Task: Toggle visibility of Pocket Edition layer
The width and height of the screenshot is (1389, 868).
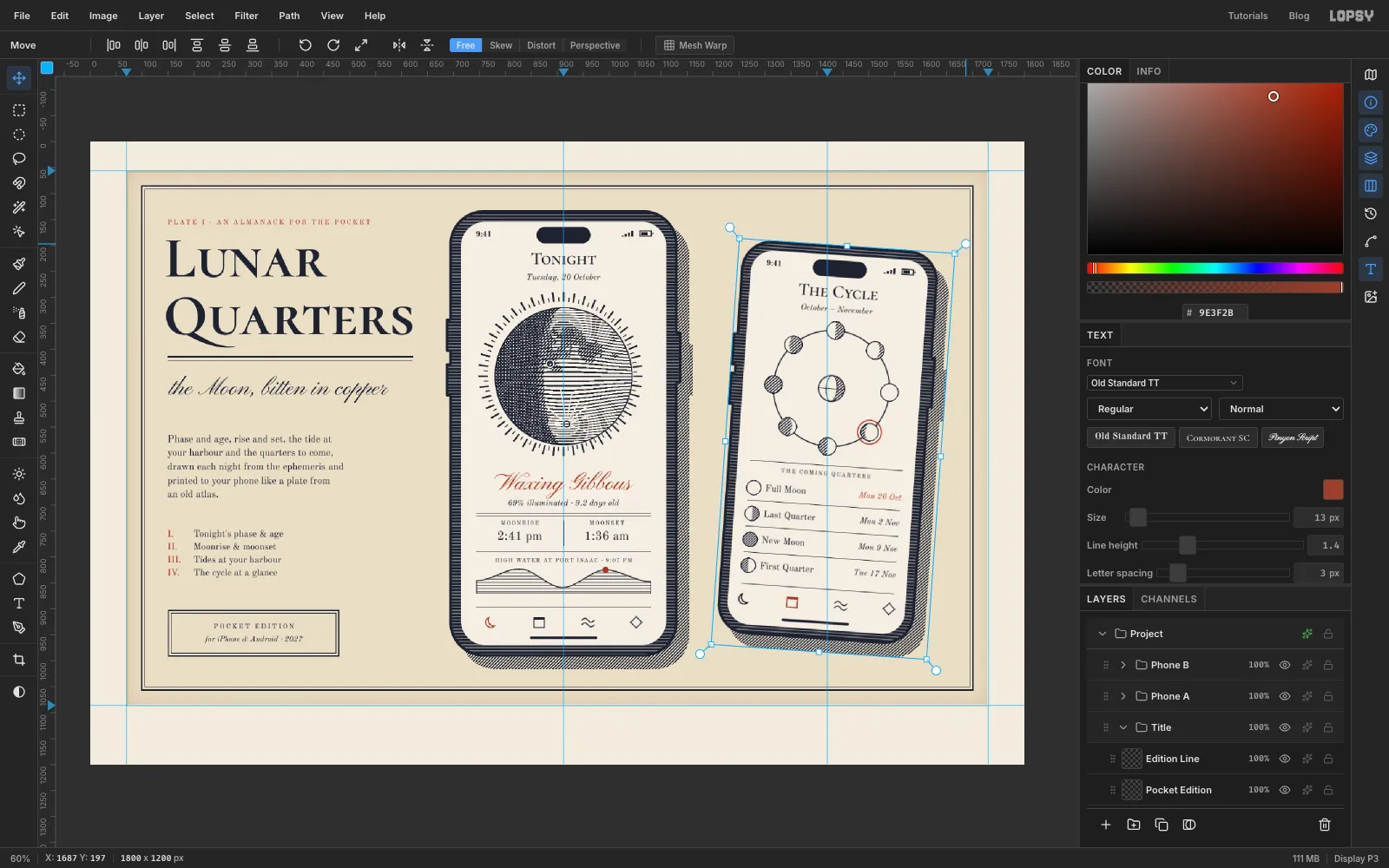Action: (x=1285, y=790)
